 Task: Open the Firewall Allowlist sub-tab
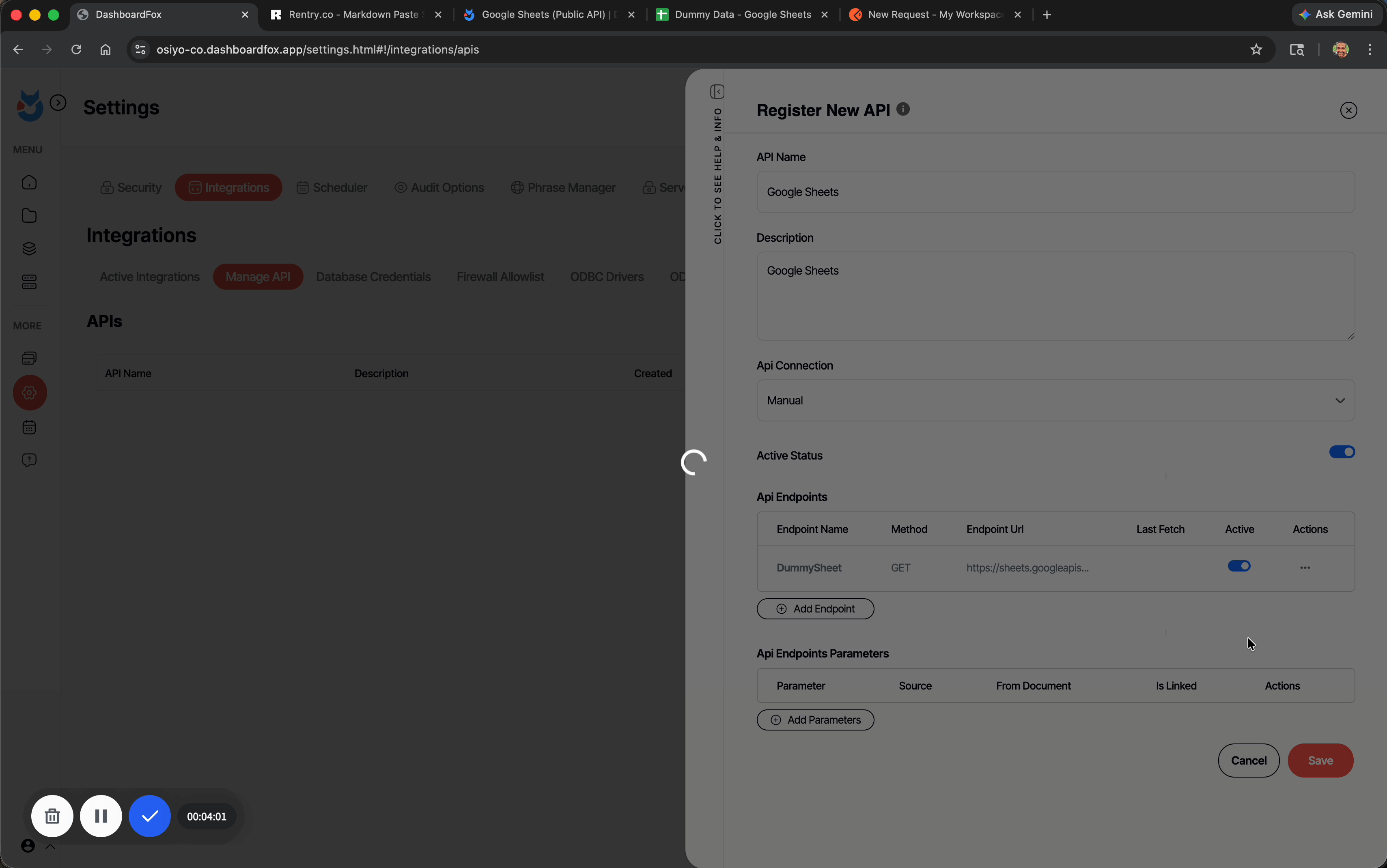pyautogui.click(x=500, y=277)
